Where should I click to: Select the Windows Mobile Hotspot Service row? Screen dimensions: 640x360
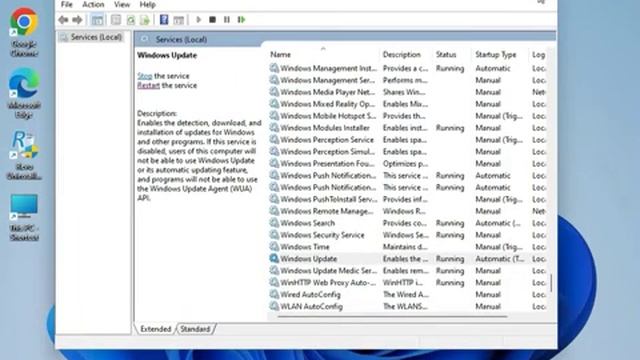pos(407,116)
